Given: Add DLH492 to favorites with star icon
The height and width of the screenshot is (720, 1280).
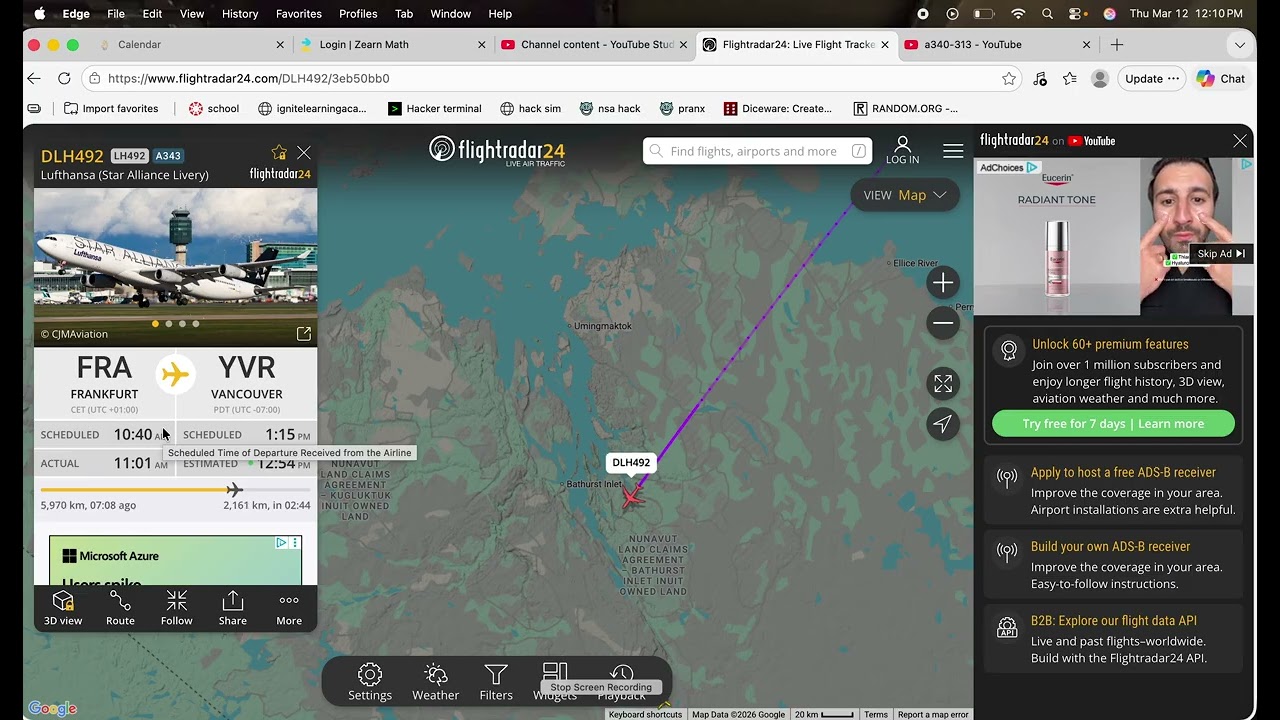Looking at the screenshot, I should pos(279,153).
